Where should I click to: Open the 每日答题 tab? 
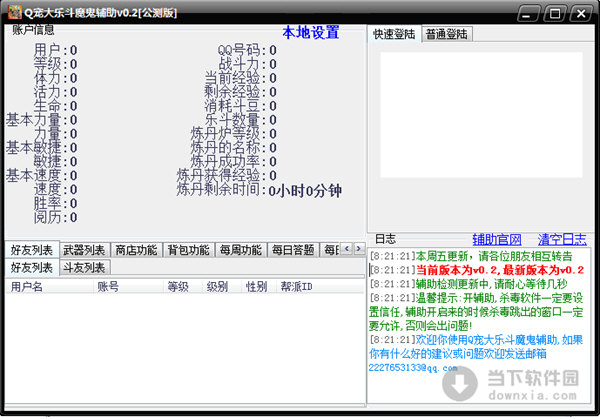(x=293, y=250)
